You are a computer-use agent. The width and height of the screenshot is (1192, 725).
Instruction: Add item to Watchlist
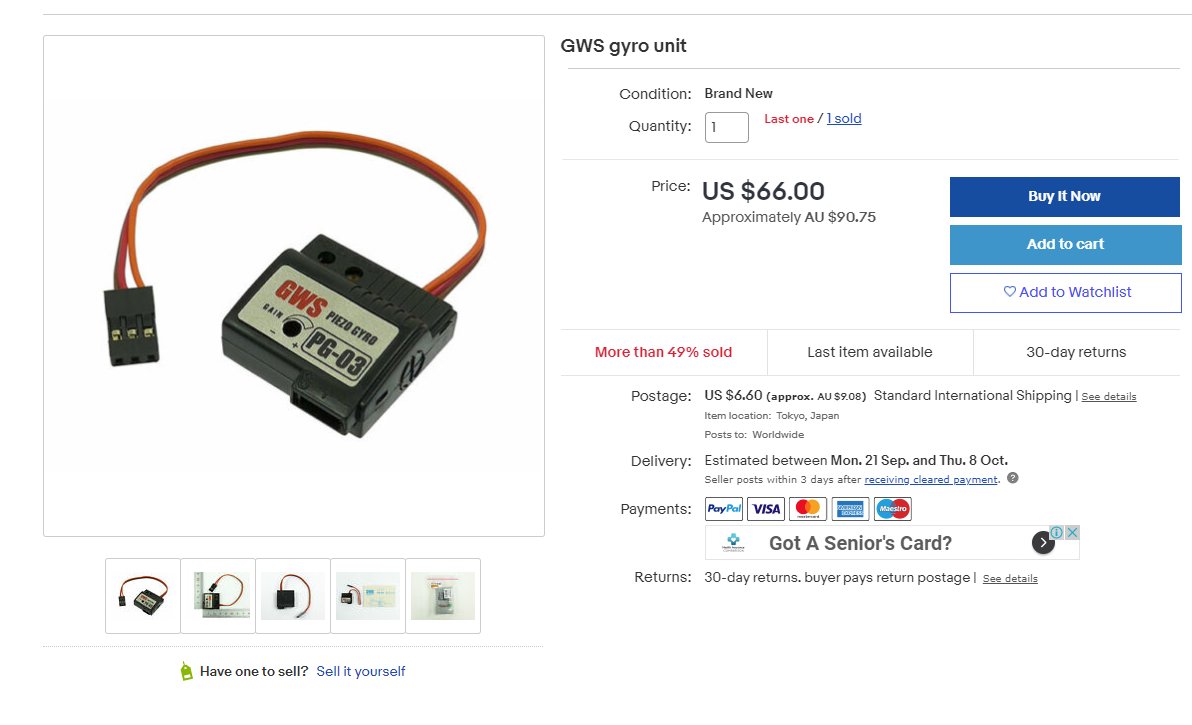pos(1065,293)
